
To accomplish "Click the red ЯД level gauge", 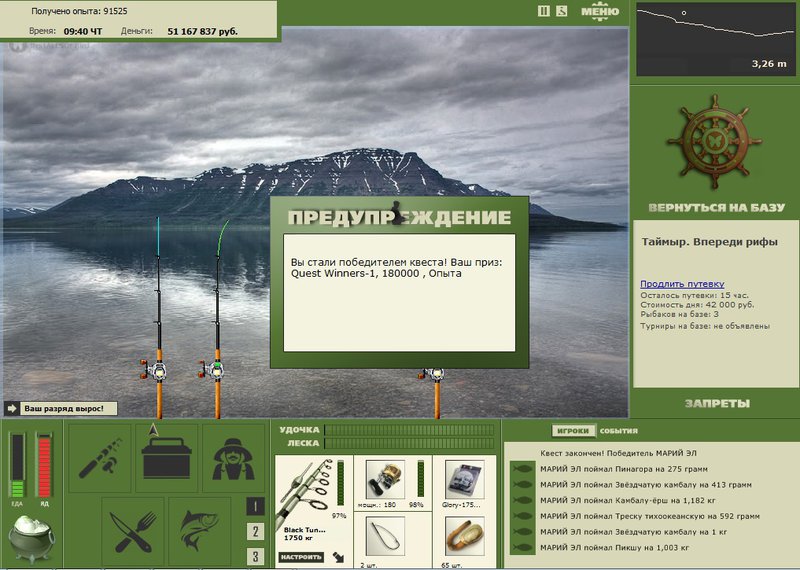I will 44,465.
